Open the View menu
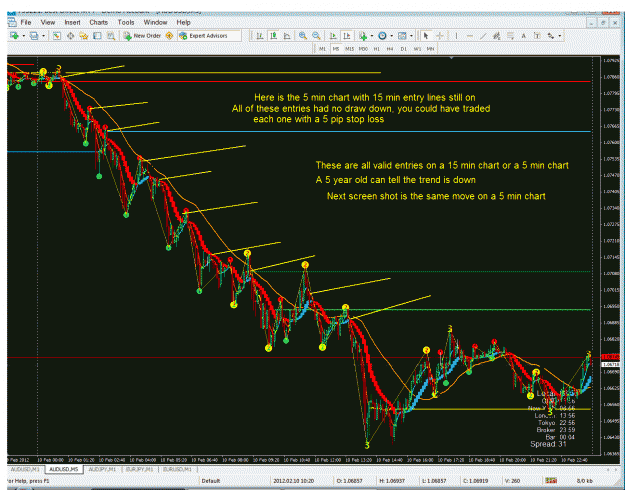Screen dimensions: 625x490 [48, 22]
